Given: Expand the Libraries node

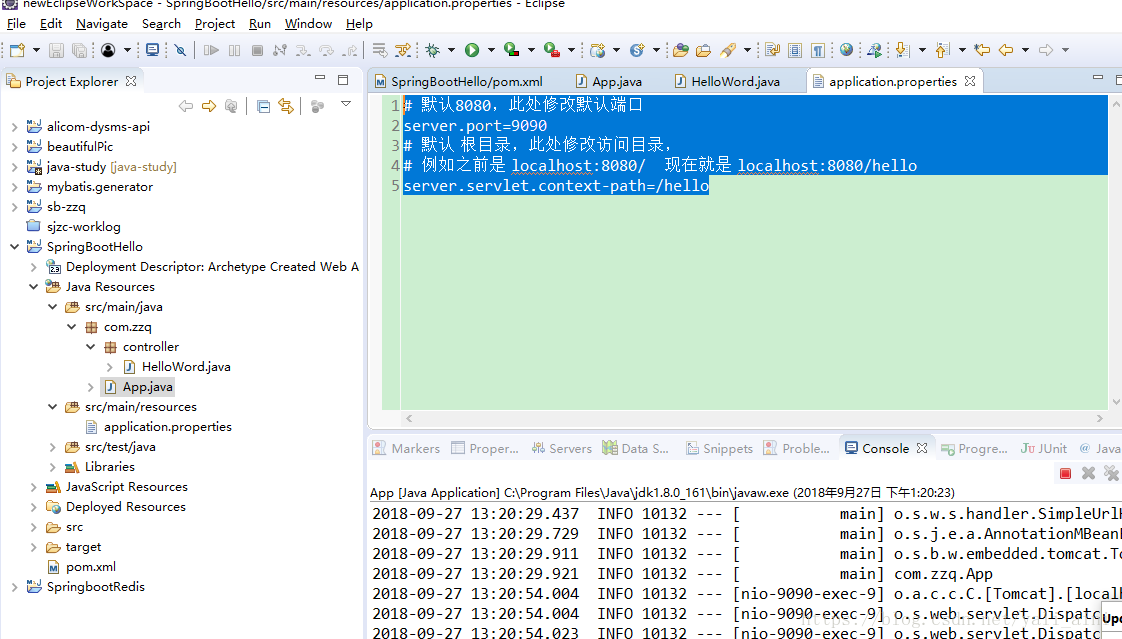Looking at the screenshot, I should 53,467.
